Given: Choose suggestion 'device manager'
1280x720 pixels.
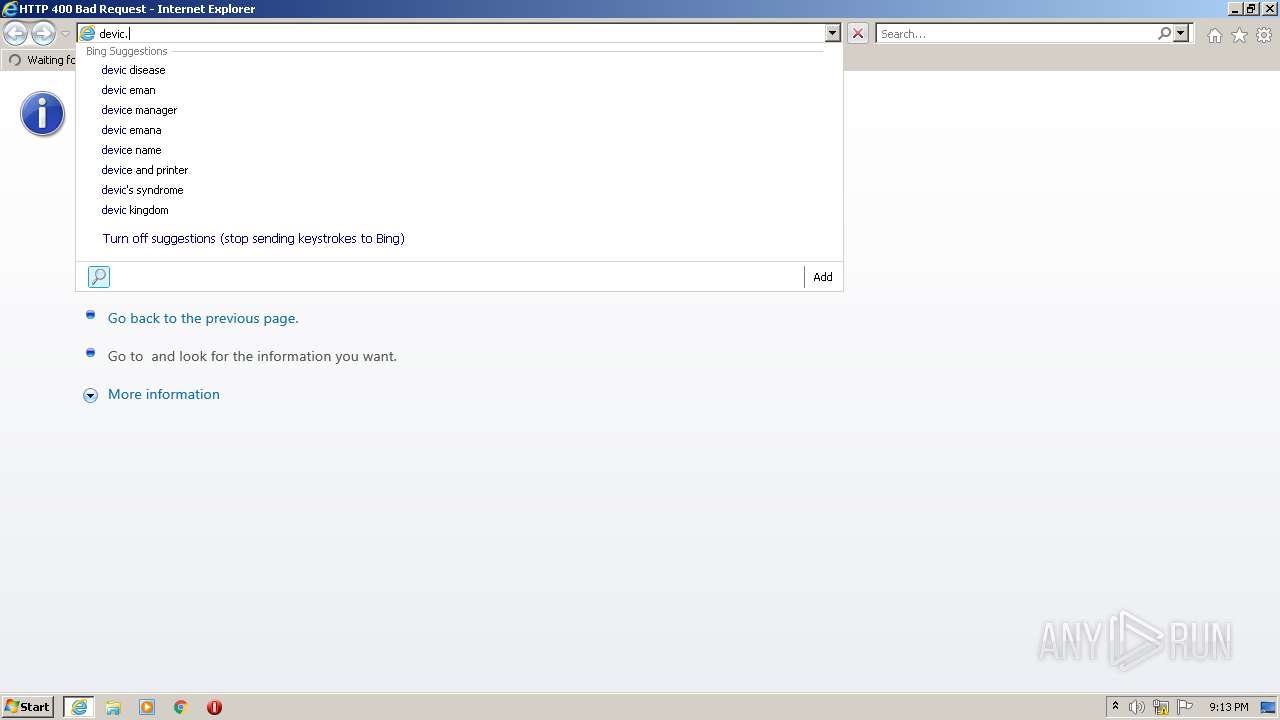Looking at the screenshot, I should pyautogui.click(x=139, y=110).
